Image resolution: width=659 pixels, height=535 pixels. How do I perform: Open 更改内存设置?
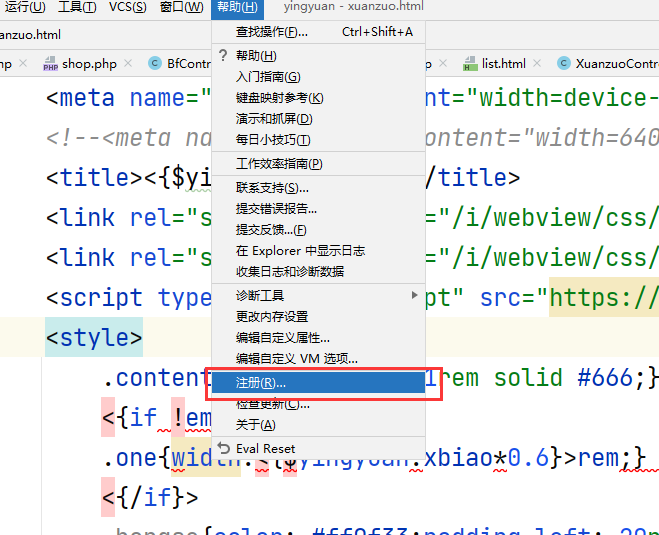tap(319, 317)
